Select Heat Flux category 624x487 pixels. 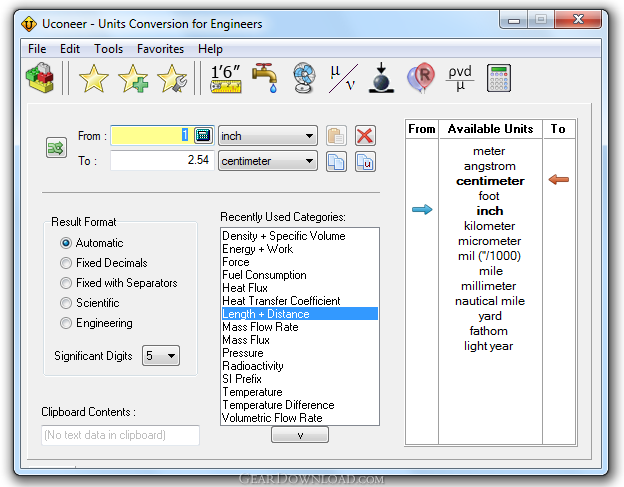point(300,288)
